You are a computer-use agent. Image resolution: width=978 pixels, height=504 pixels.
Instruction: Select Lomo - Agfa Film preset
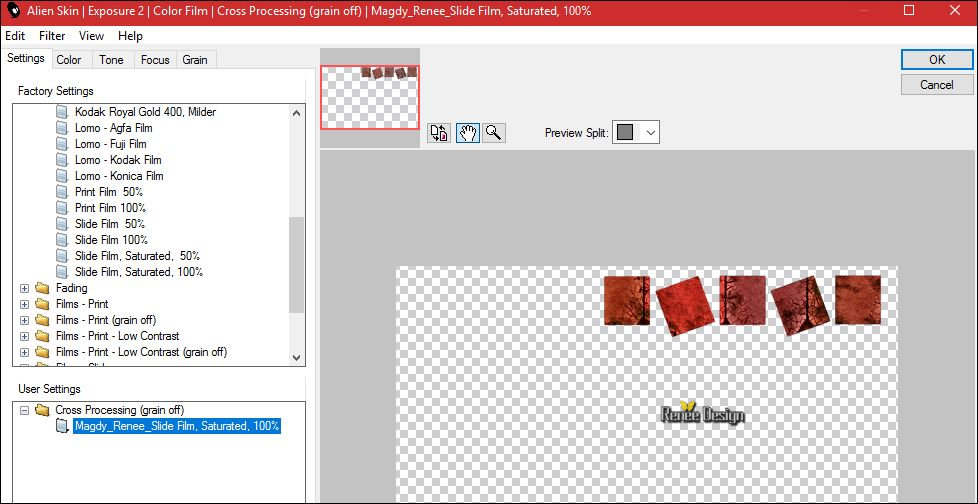click(x=114, y=128)
